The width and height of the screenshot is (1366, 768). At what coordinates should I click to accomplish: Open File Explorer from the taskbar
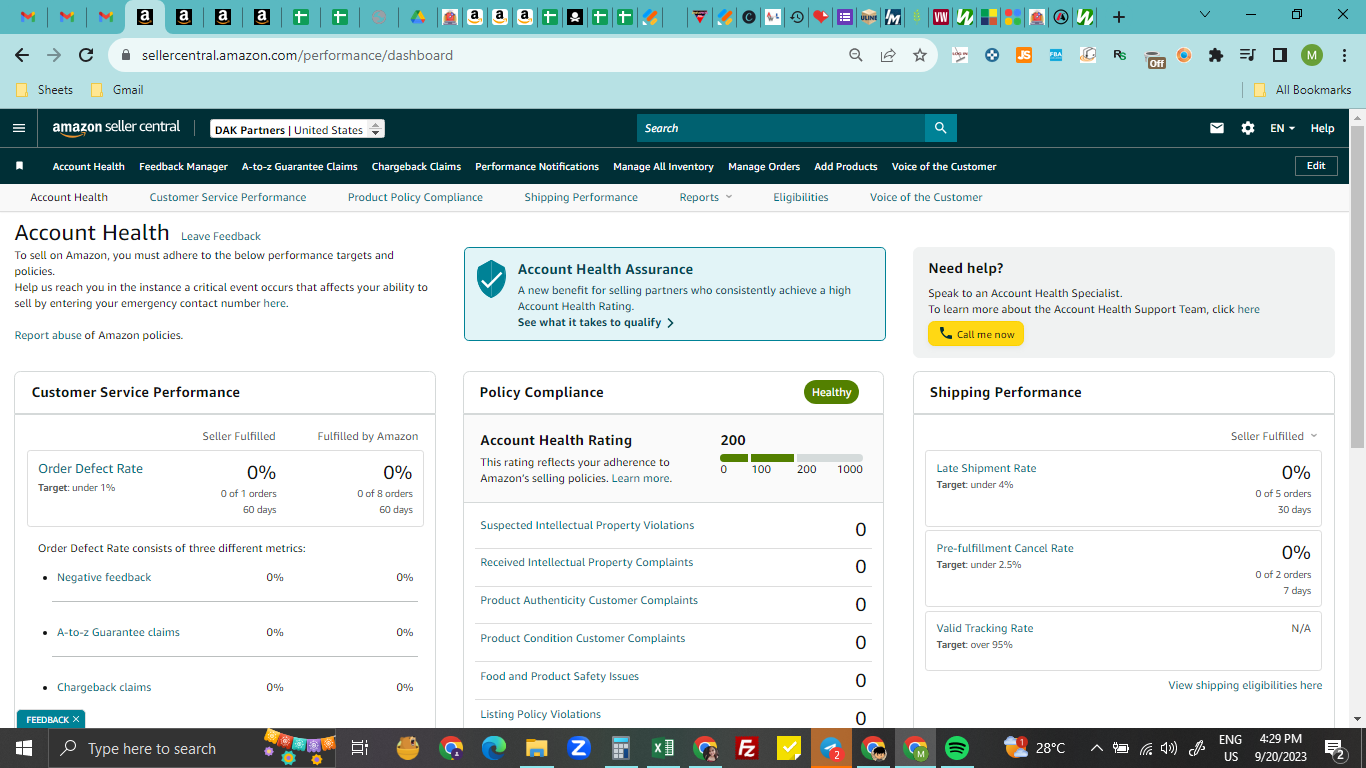click(x=536, y=748)
